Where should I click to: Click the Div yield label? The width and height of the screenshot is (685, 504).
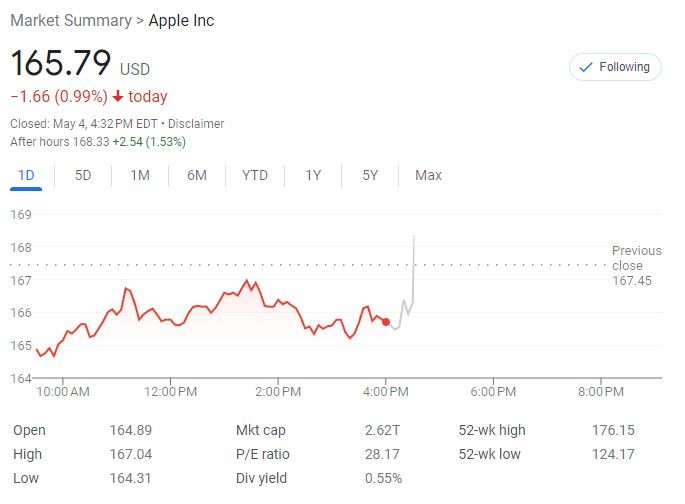pos(261,479)
